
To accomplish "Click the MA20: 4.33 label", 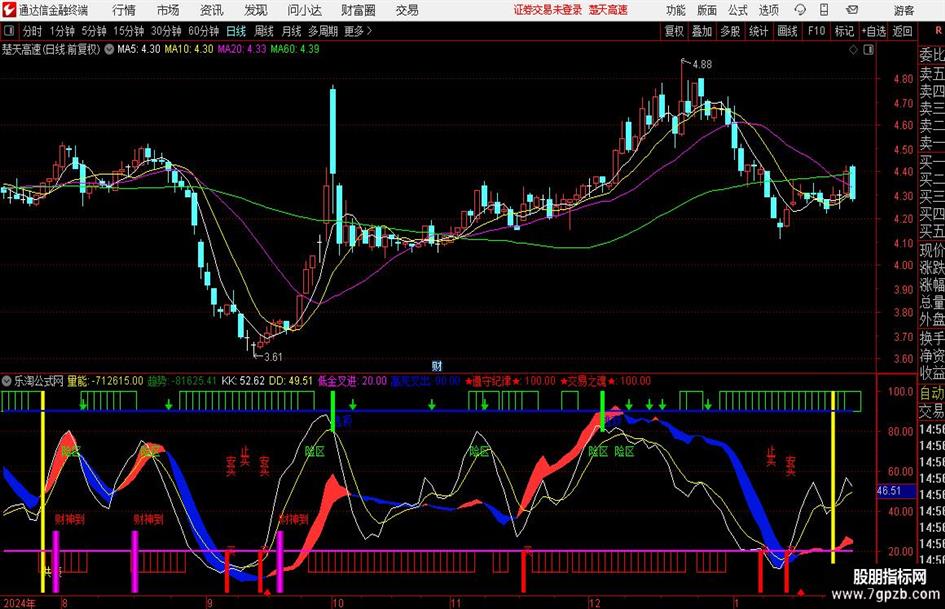I will tap(242, 49).
